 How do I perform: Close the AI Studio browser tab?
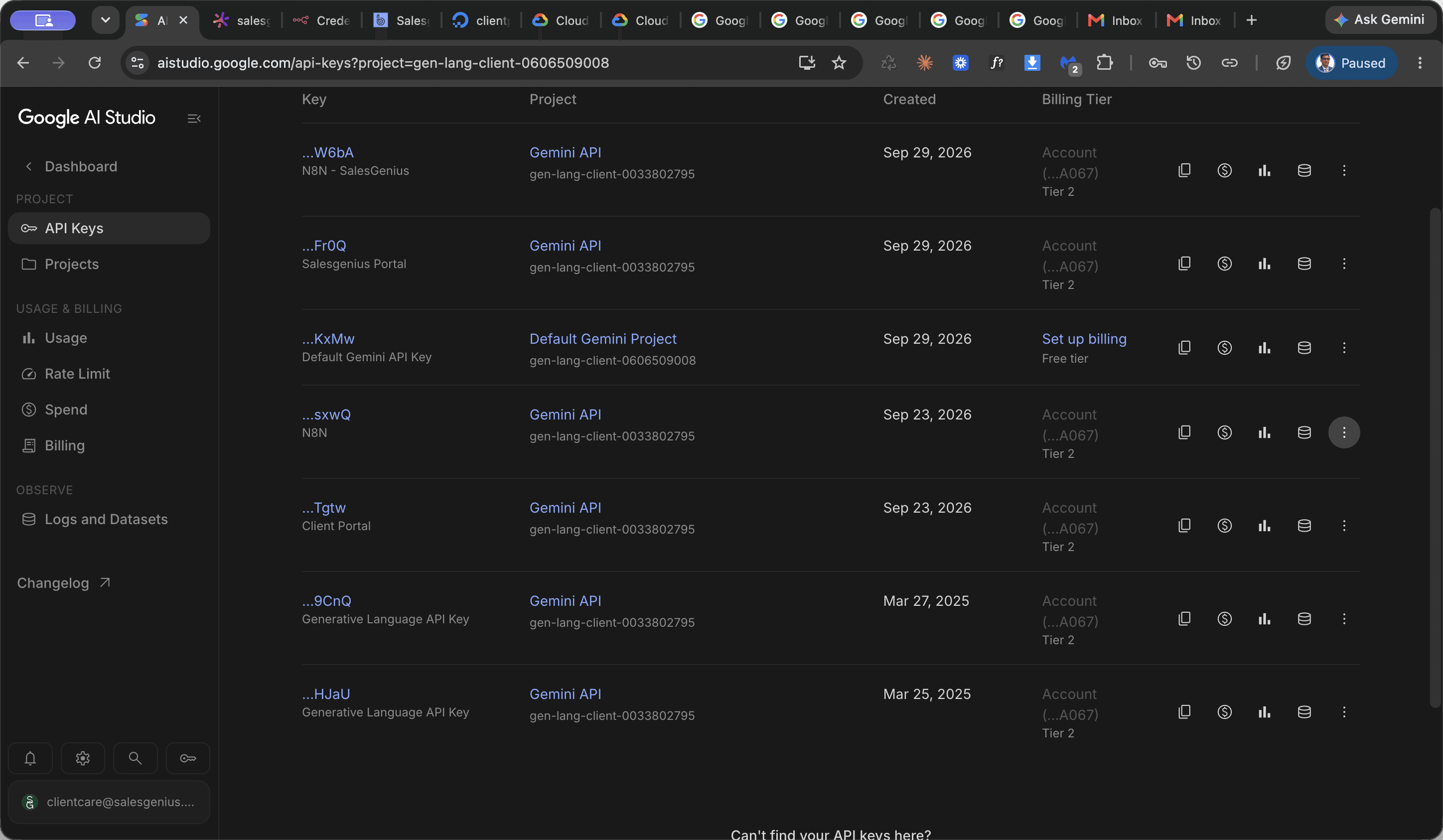183,20
